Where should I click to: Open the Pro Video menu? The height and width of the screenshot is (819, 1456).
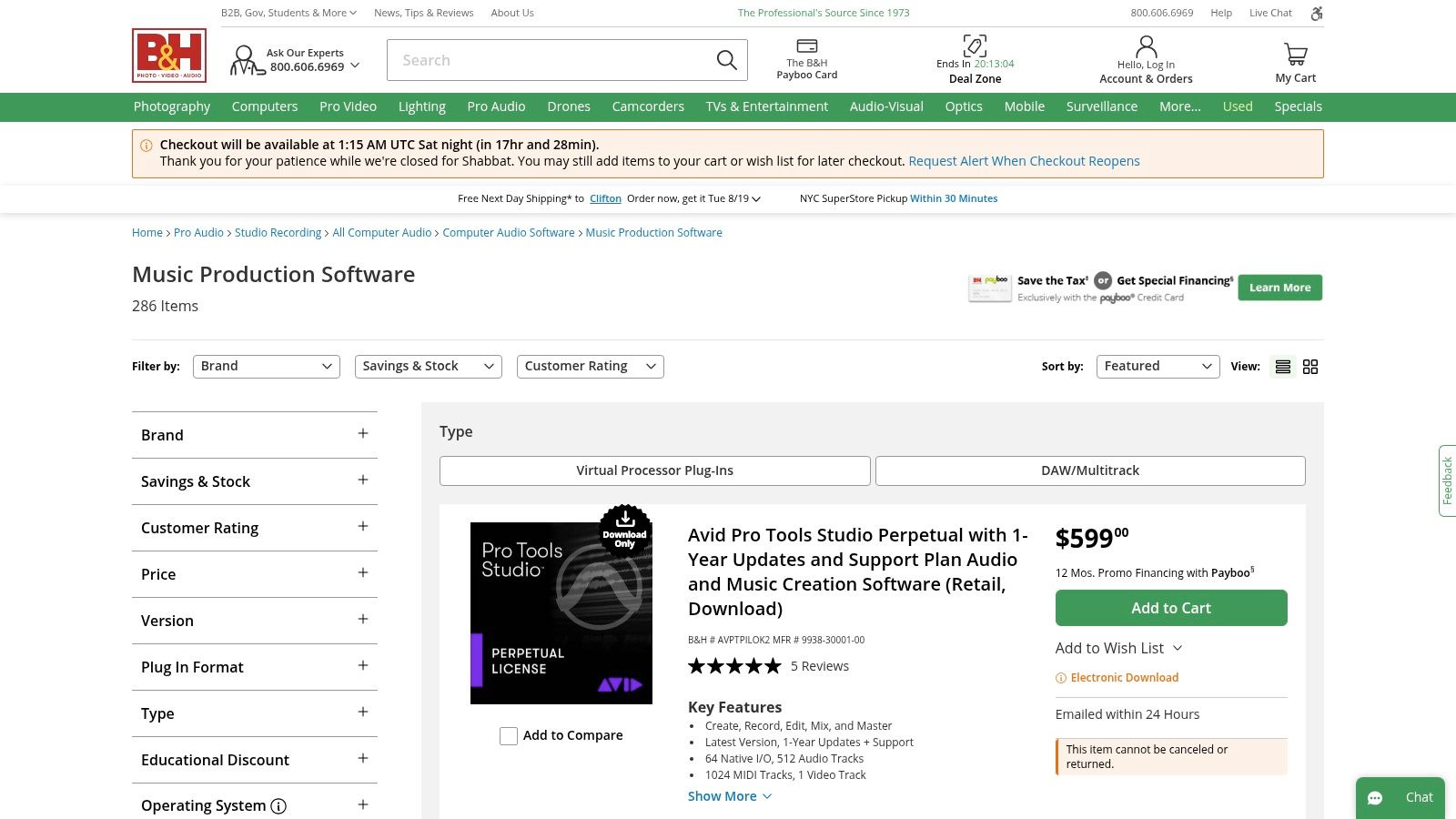coord(348,106)
